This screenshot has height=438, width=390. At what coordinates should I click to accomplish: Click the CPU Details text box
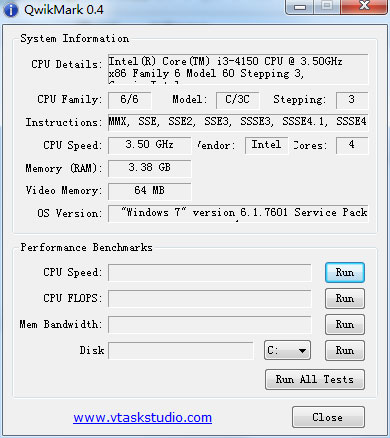(238, 69)
